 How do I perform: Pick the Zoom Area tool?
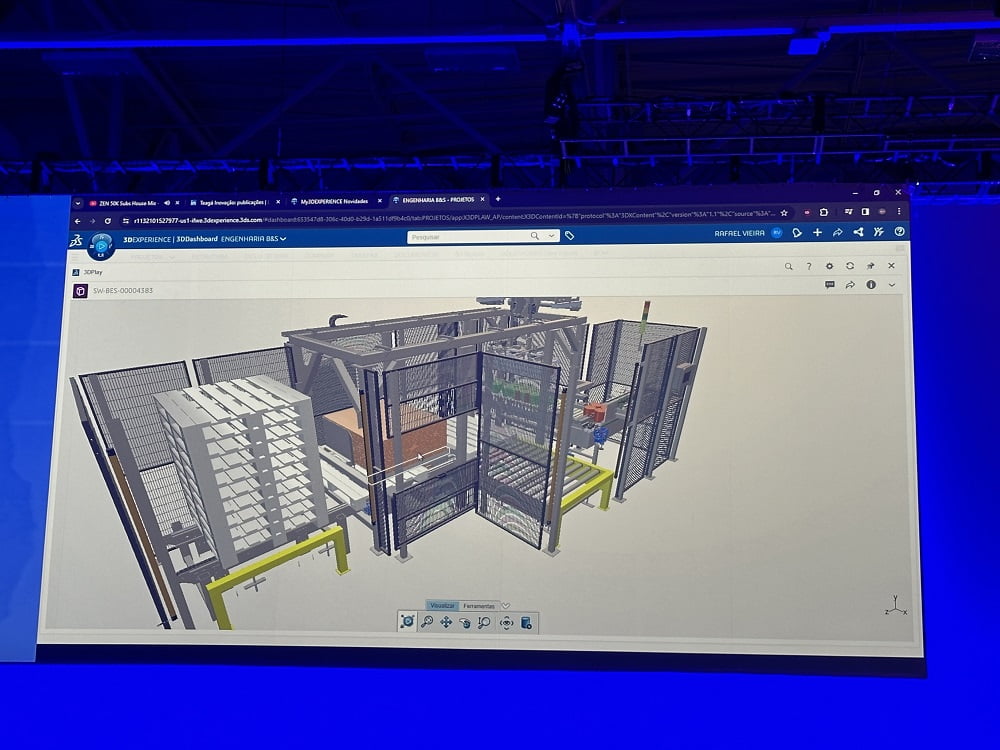pyautogui.click(x=484, y=623)
